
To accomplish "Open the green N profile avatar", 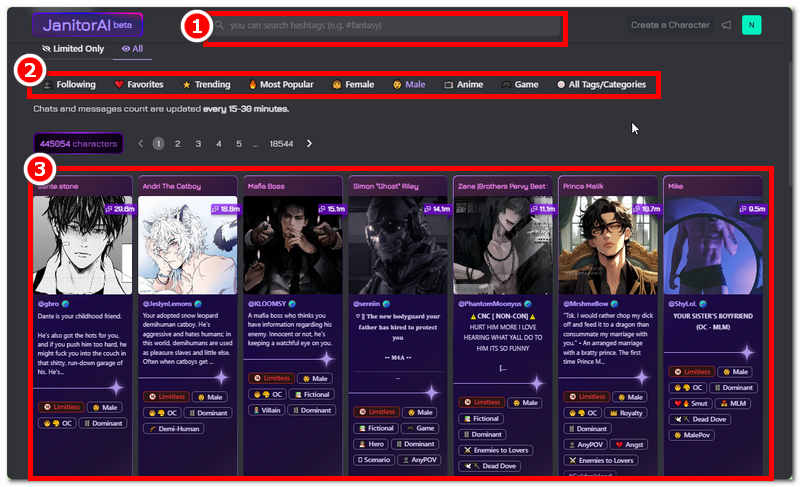I will coord(752,25).
